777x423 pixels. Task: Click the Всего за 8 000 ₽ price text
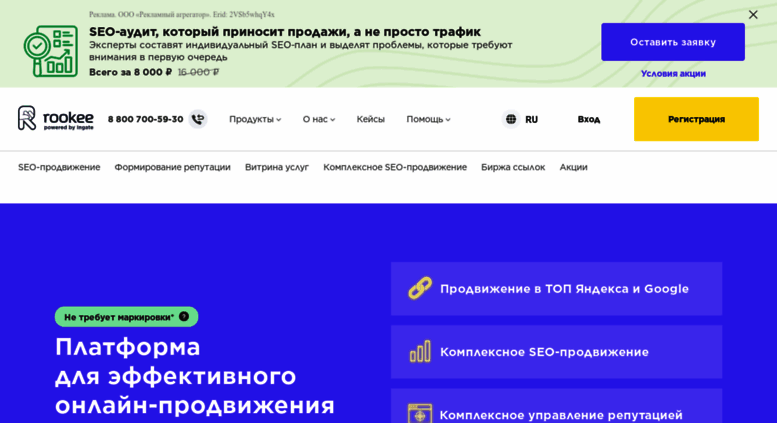(130, 72)
